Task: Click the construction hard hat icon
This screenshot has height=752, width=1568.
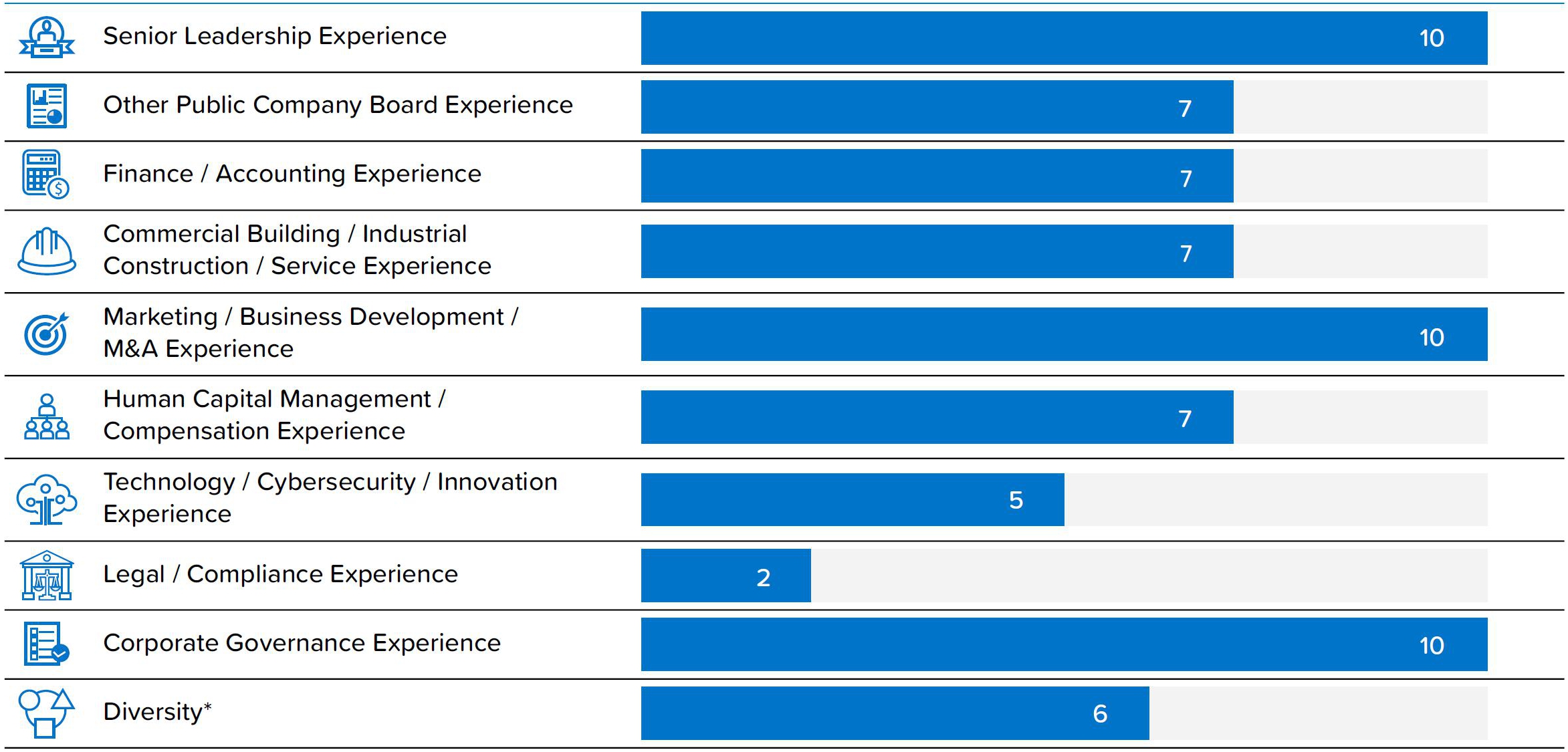Action: pyautogui.click(x=46, y=251)
